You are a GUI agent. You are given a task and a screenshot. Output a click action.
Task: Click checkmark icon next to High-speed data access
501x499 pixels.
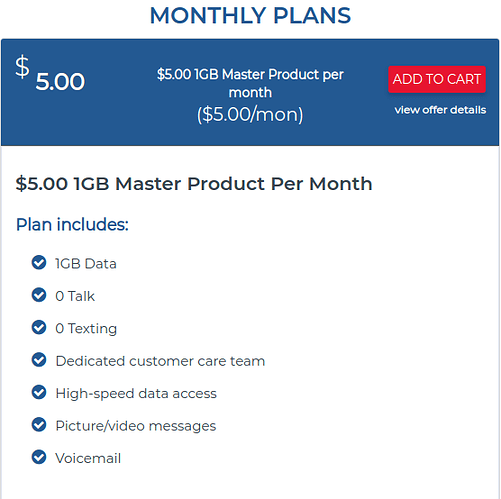coord(39,392)
